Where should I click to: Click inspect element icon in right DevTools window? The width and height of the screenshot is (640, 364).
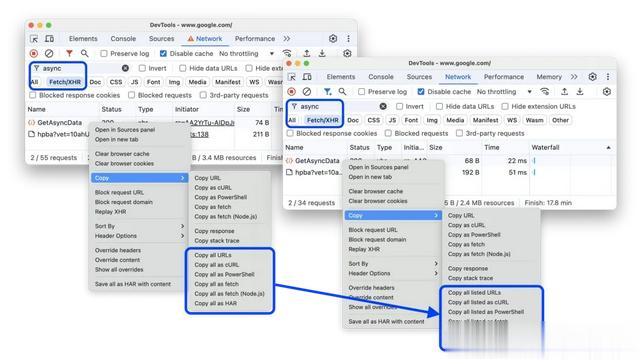[292, 77]
